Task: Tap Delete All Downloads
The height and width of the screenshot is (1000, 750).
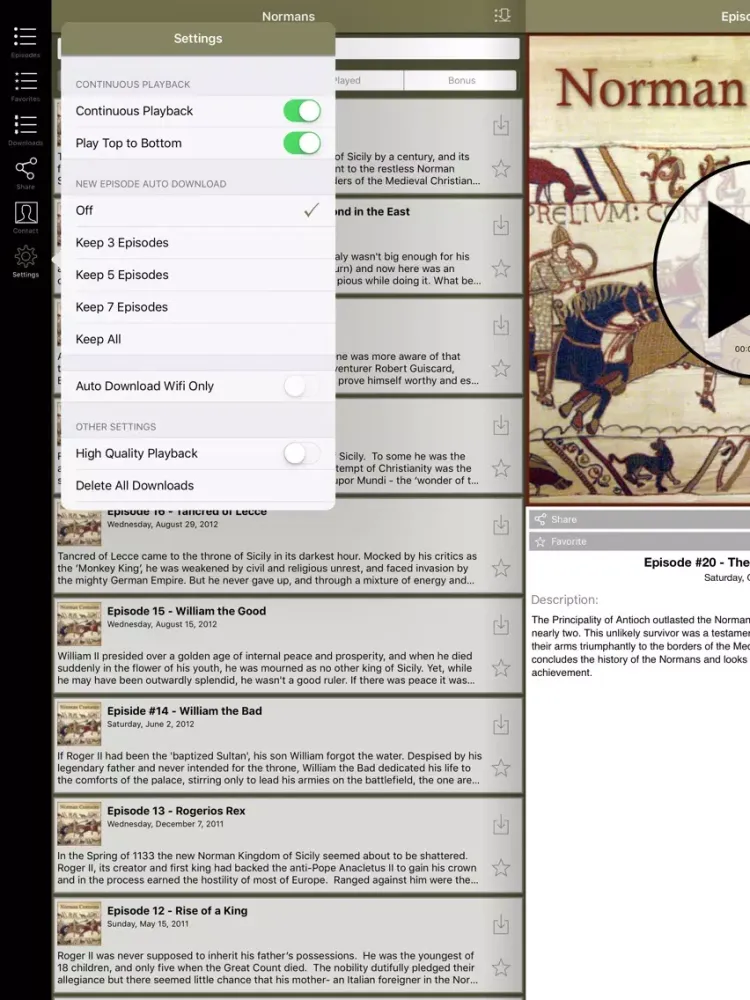Action: pyautogui.click(x=198, y=485)
